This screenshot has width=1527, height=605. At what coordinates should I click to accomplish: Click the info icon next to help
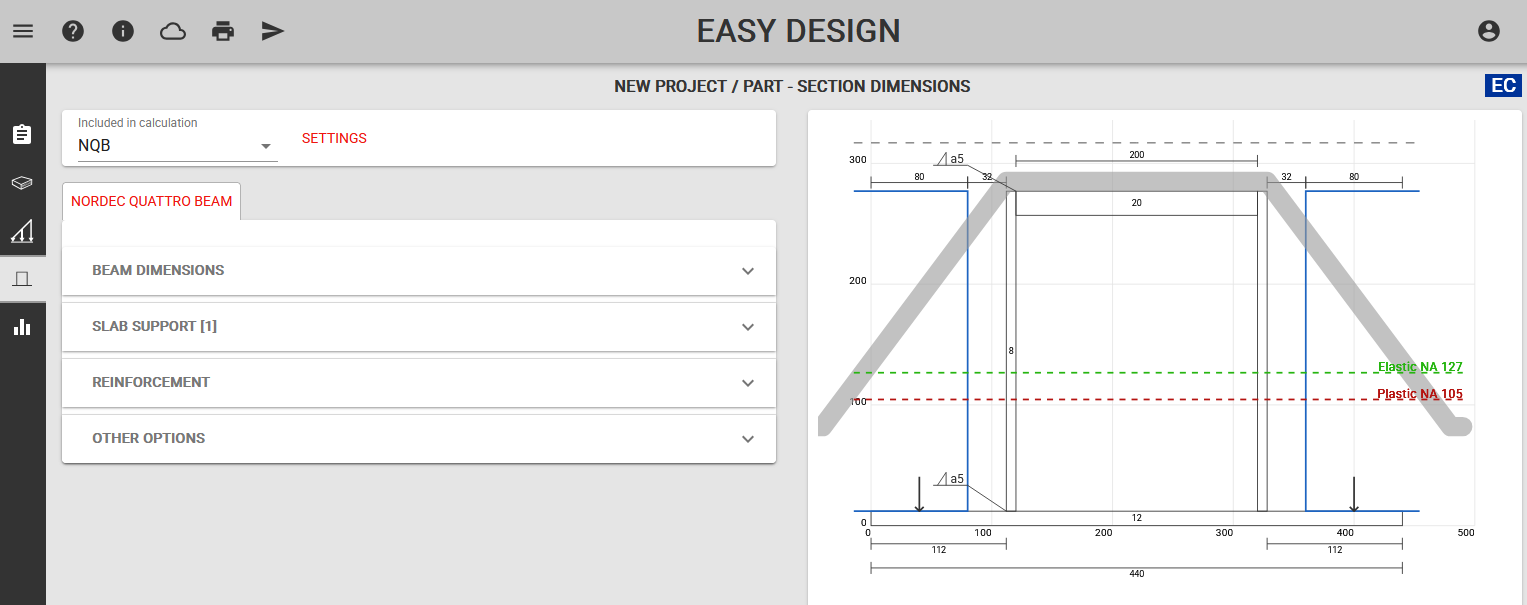click(x=123, y=31)
